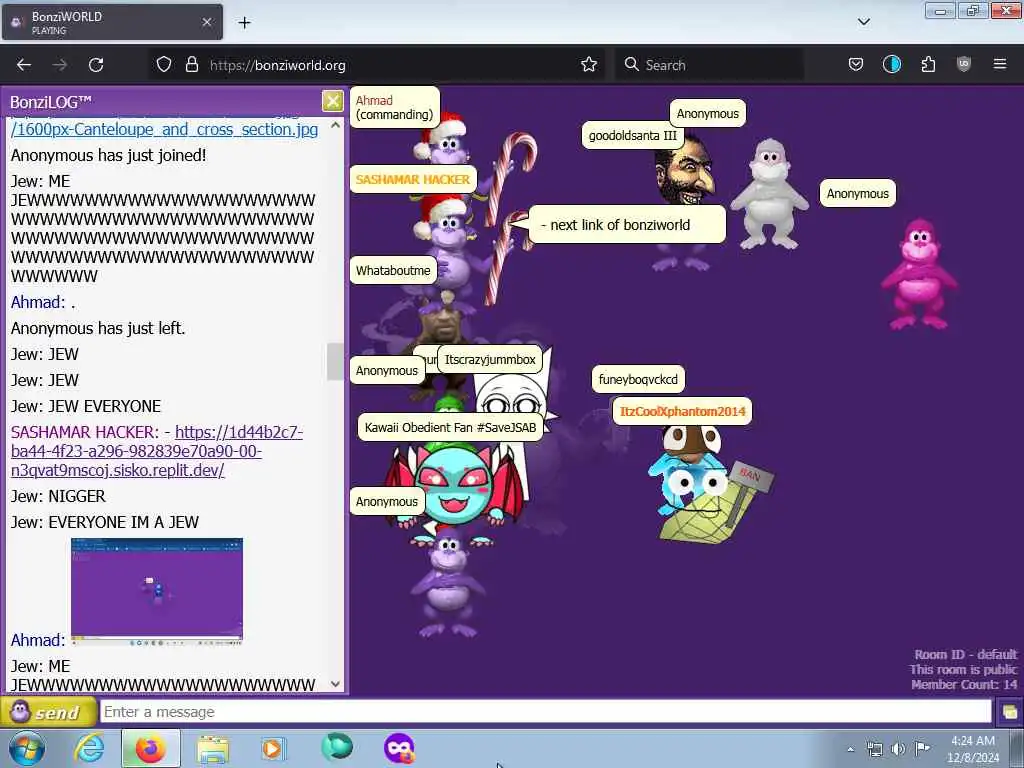
Task: Open the Windows Start orb
Action: pos(27,748)
